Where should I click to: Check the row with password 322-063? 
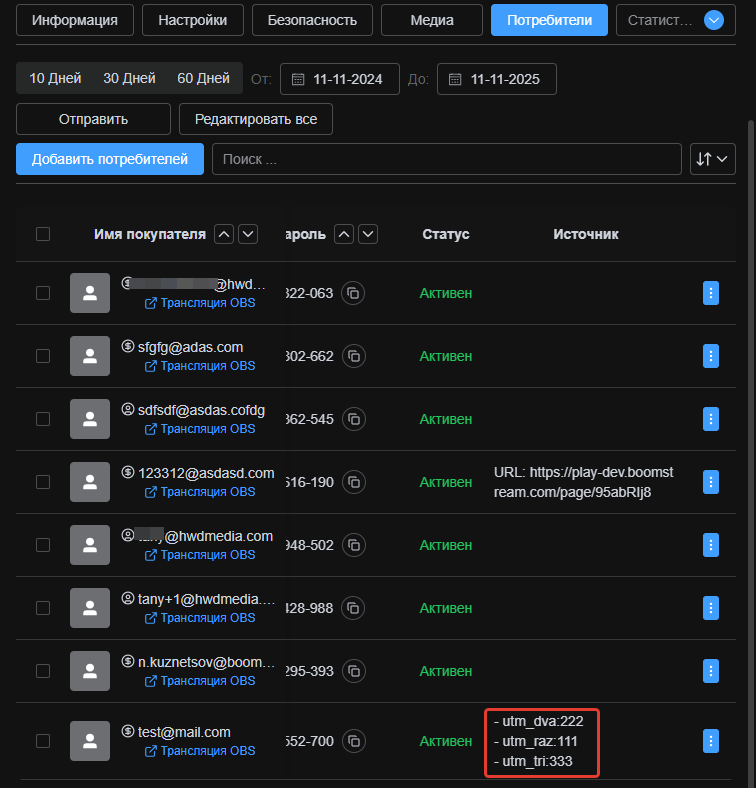coord(43,293)
